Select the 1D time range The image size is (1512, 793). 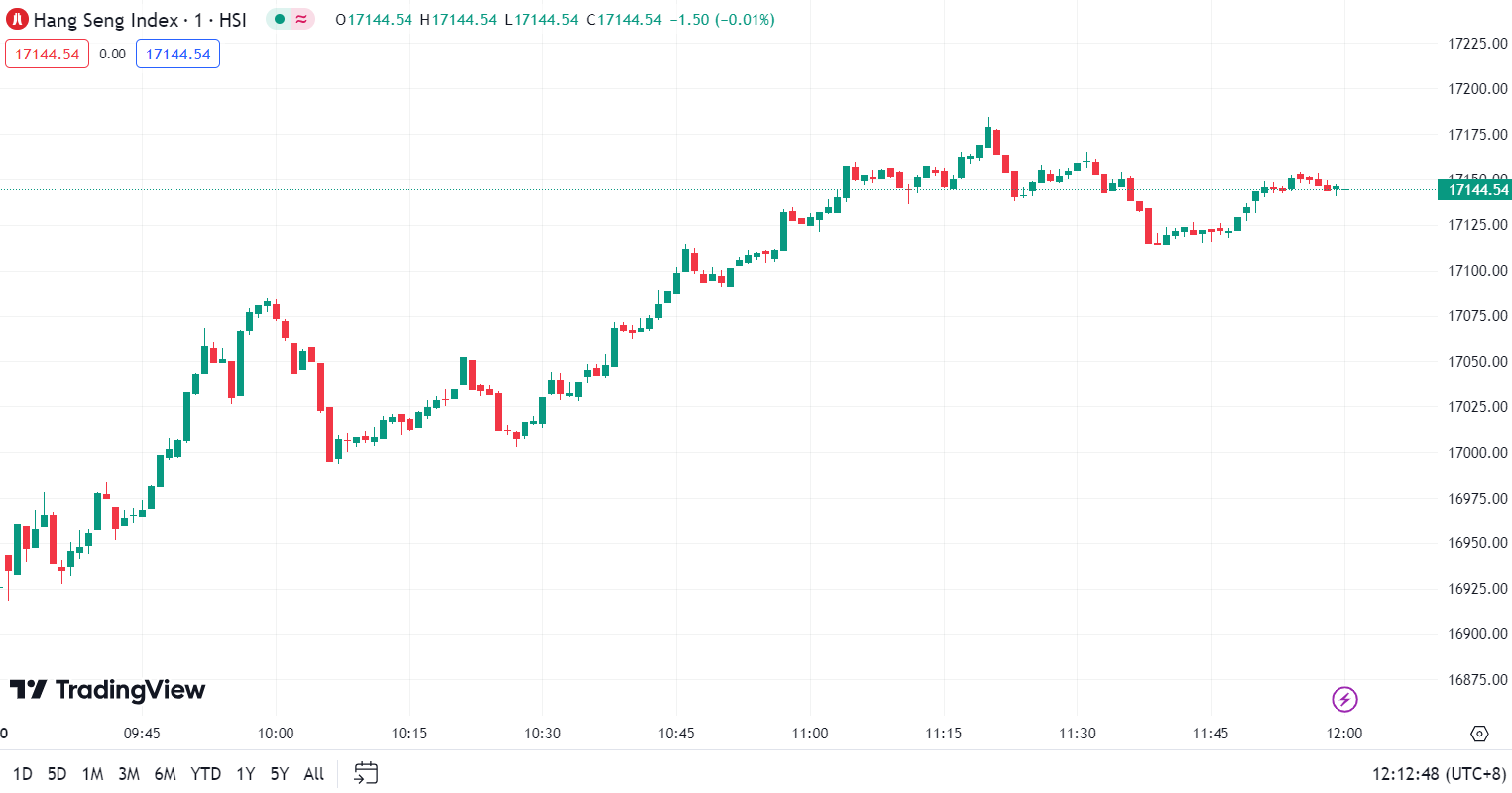[x=22, y=774]
